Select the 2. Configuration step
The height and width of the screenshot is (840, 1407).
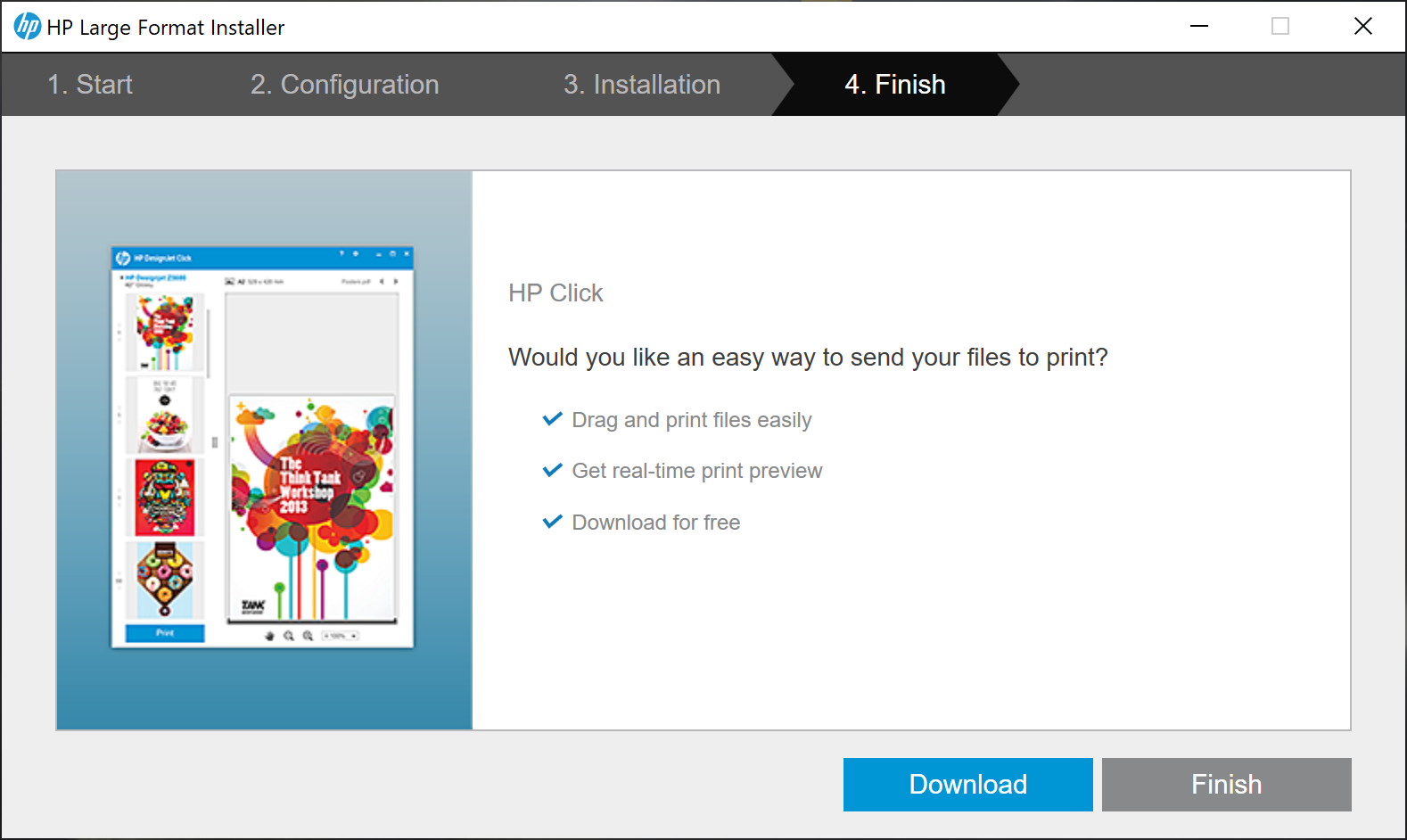[x=345, y=85]
